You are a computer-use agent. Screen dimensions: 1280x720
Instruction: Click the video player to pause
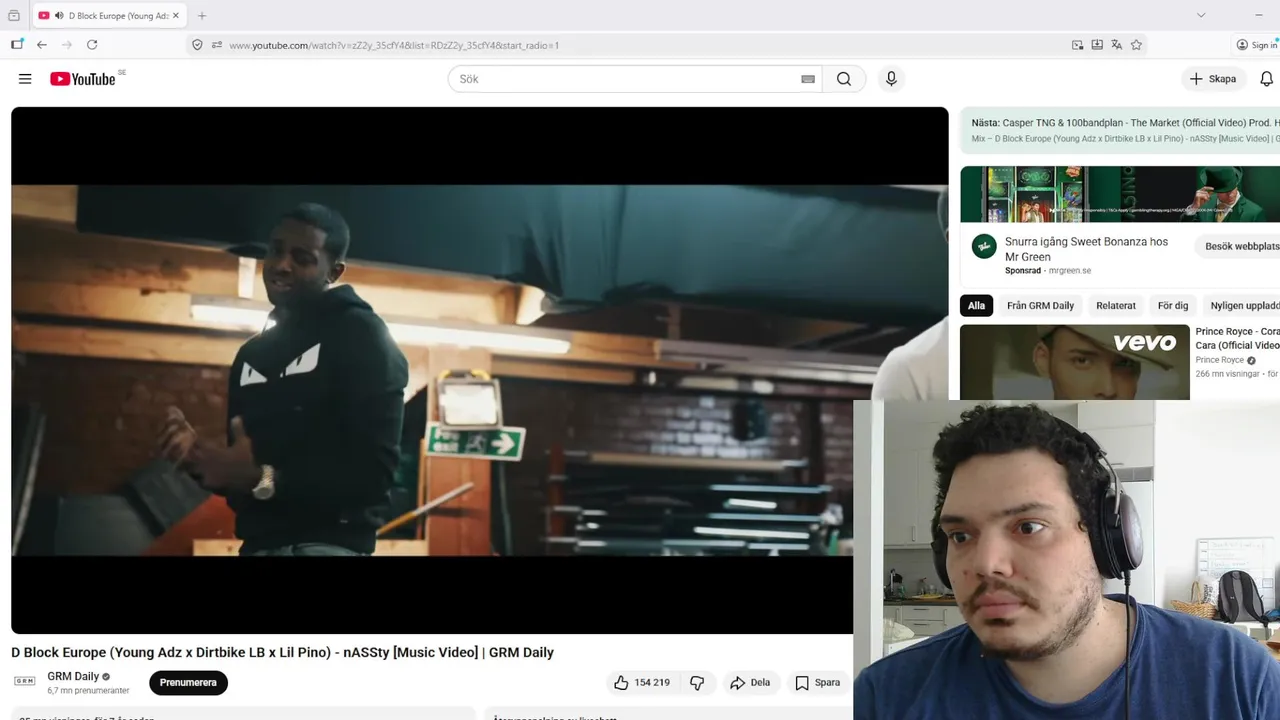coord(479,370)
